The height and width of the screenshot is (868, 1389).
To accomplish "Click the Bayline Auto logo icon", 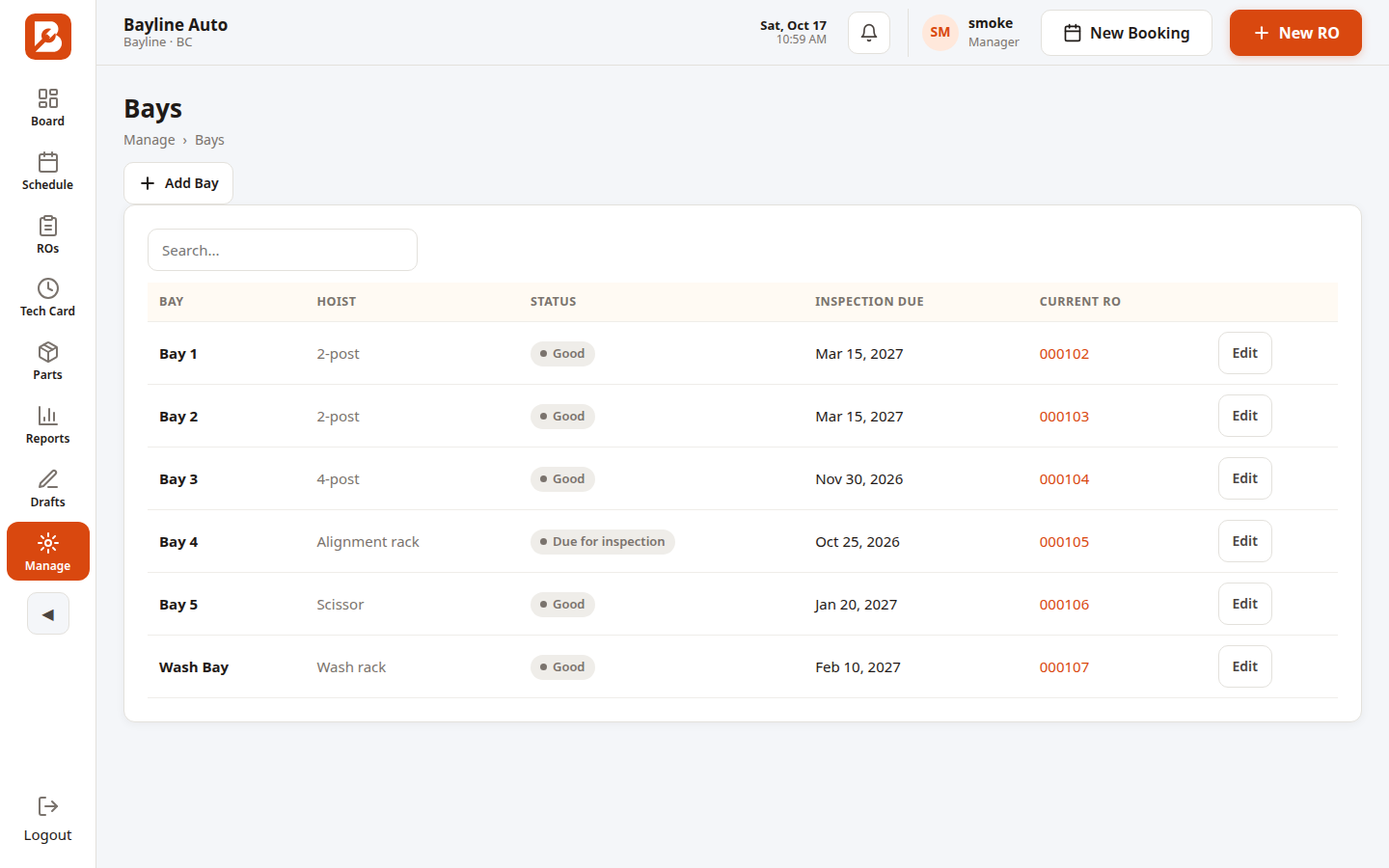I will tap(48, 37).
